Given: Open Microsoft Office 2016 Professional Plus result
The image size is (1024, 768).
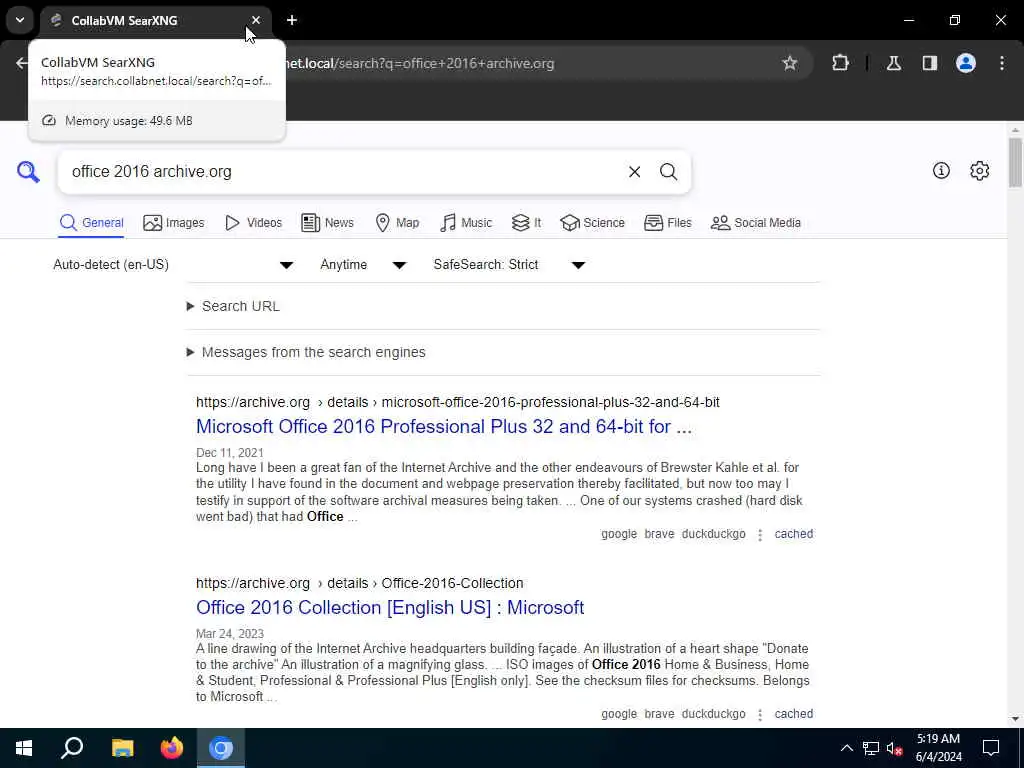Looking at the screenshot, I should 443,426.
